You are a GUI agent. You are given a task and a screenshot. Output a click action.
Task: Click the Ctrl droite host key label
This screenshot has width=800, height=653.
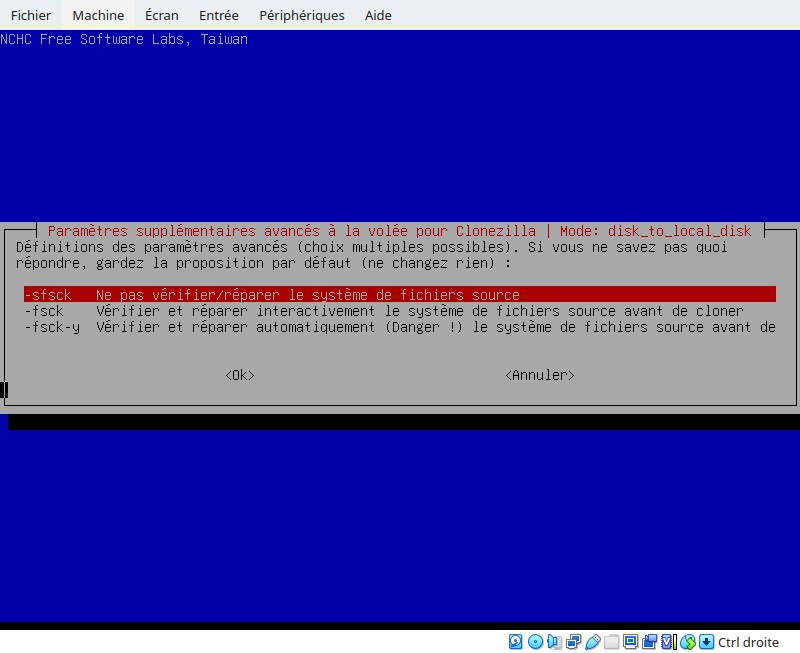(x=748, y=642)
